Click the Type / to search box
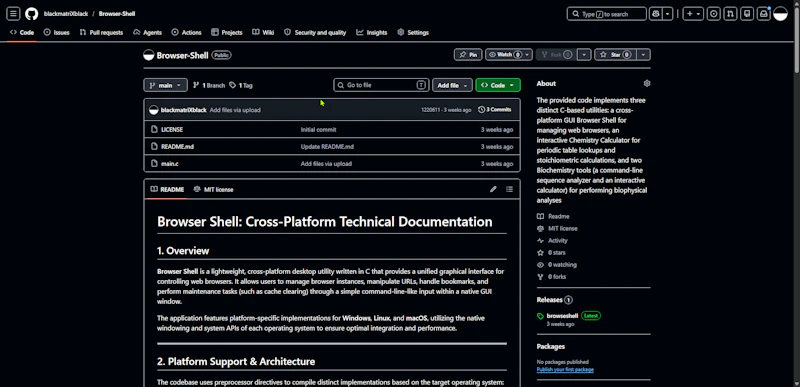The image size is (800, 387). pos(607,14)
